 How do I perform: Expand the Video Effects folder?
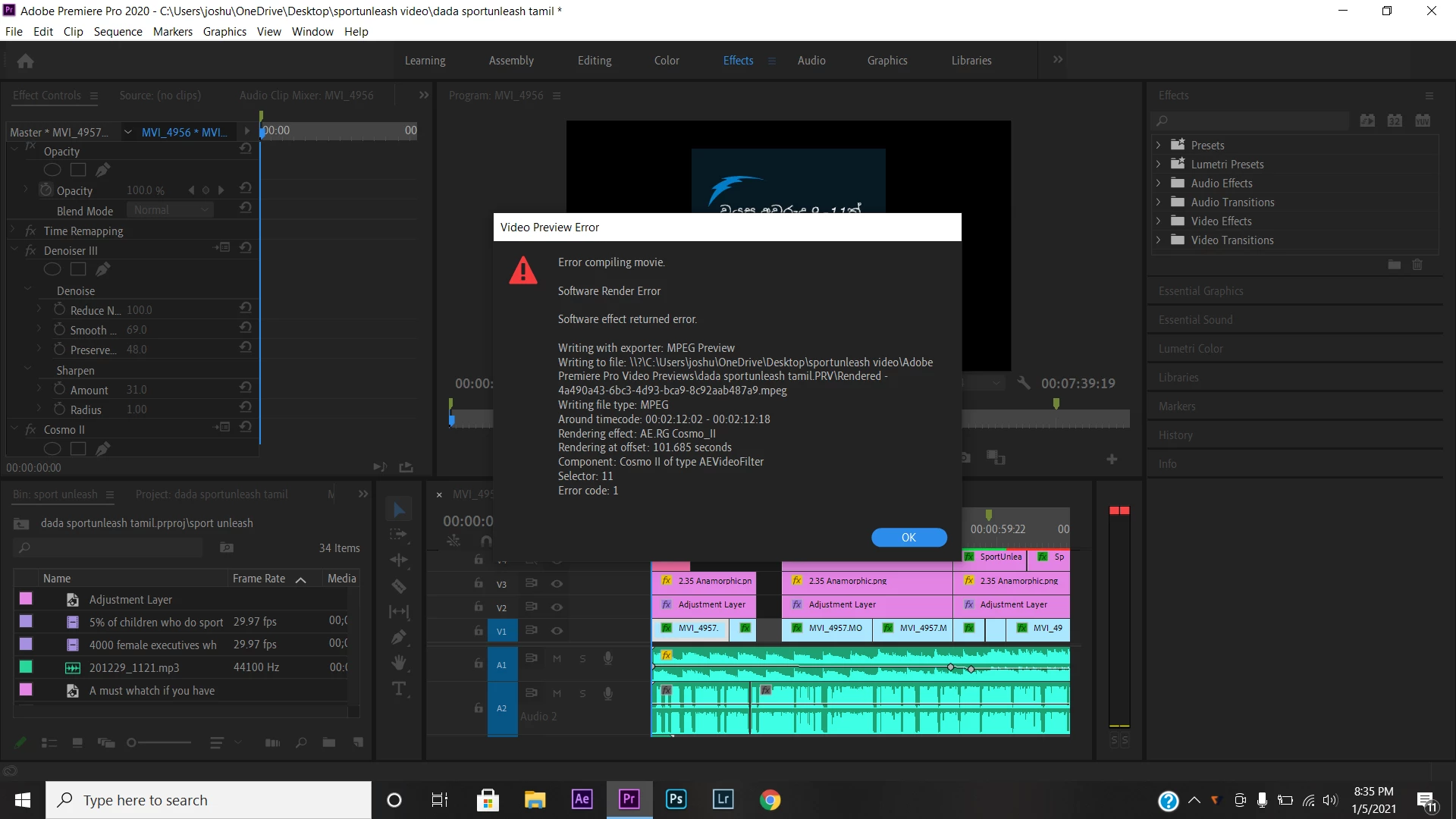coord(1158,221)
